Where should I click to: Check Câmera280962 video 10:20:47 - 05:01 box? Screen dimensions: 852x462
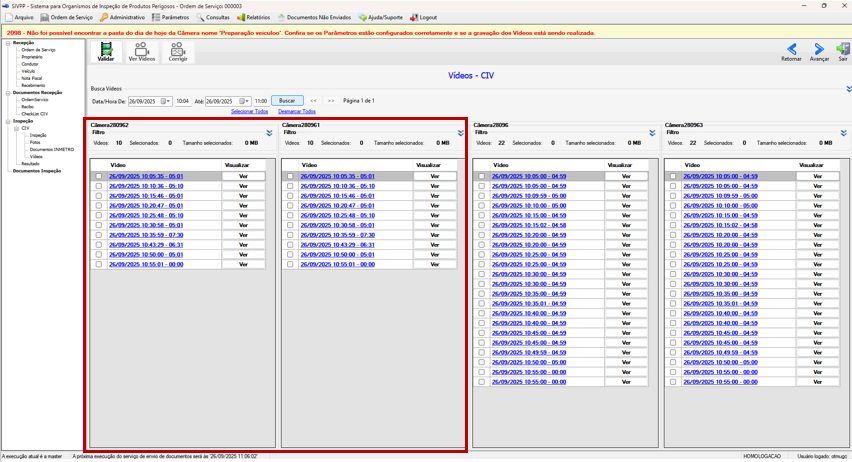point(98,205)
